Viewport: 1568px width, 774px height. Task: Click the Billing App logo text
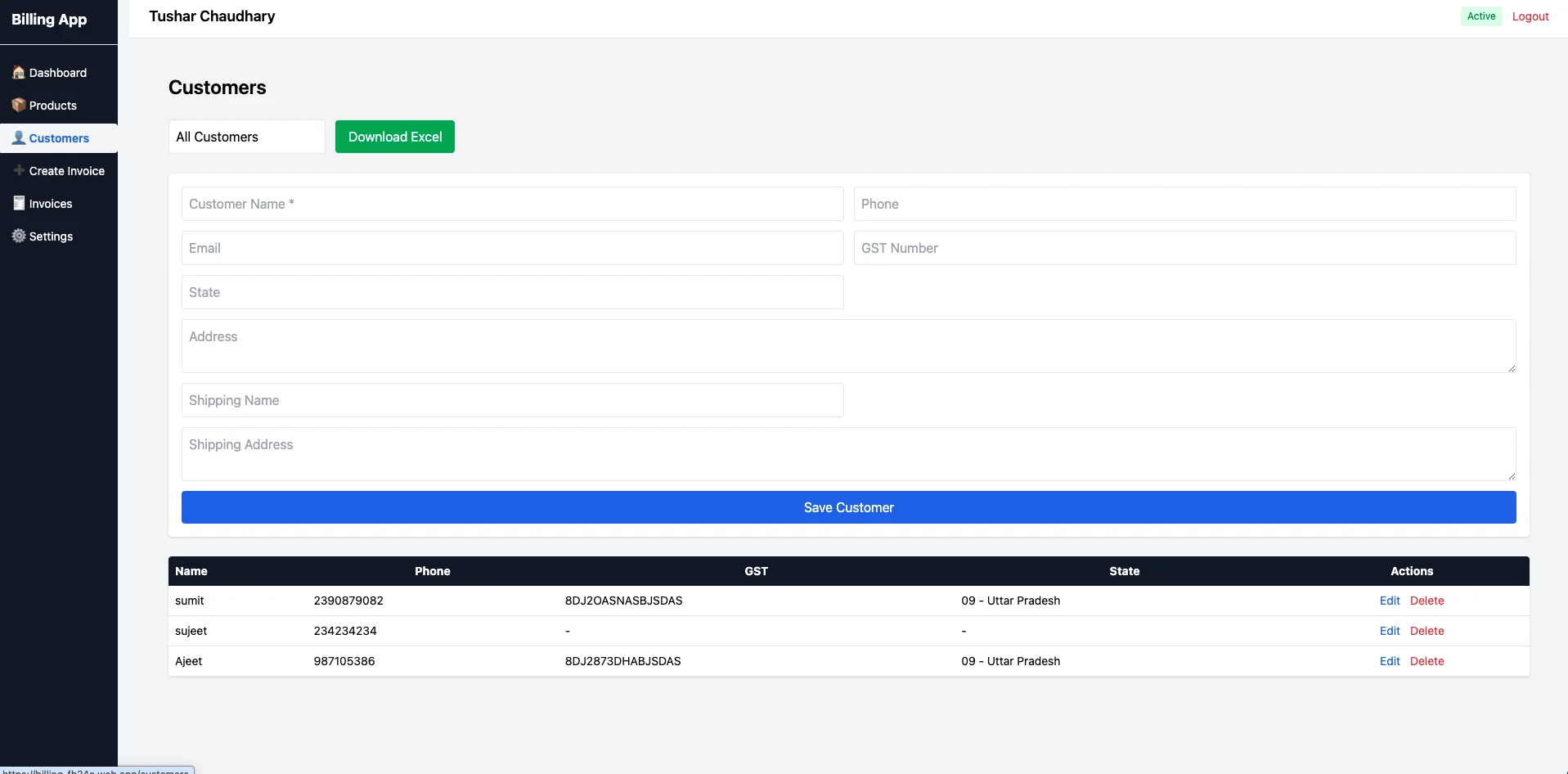(49, 19)
